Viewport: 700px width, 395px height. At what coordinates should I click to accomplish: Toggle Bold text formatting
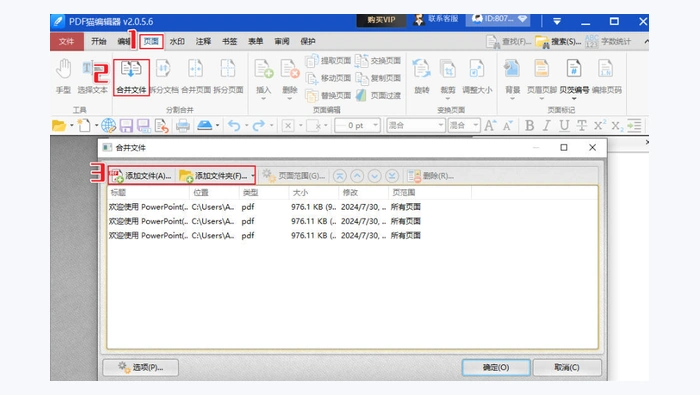[529, 126]
